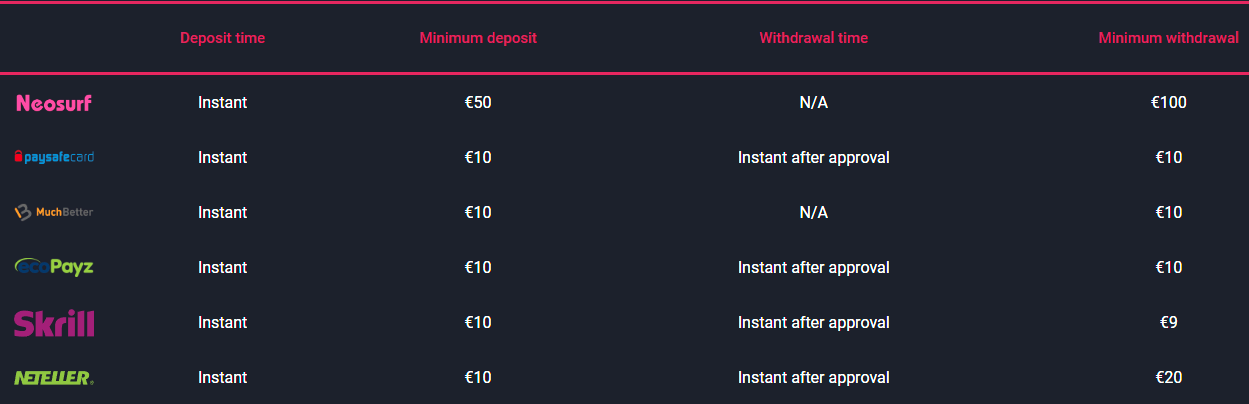
Task: Click the Skrill logo
Action: pyautogui.click(x=54, y=323)
